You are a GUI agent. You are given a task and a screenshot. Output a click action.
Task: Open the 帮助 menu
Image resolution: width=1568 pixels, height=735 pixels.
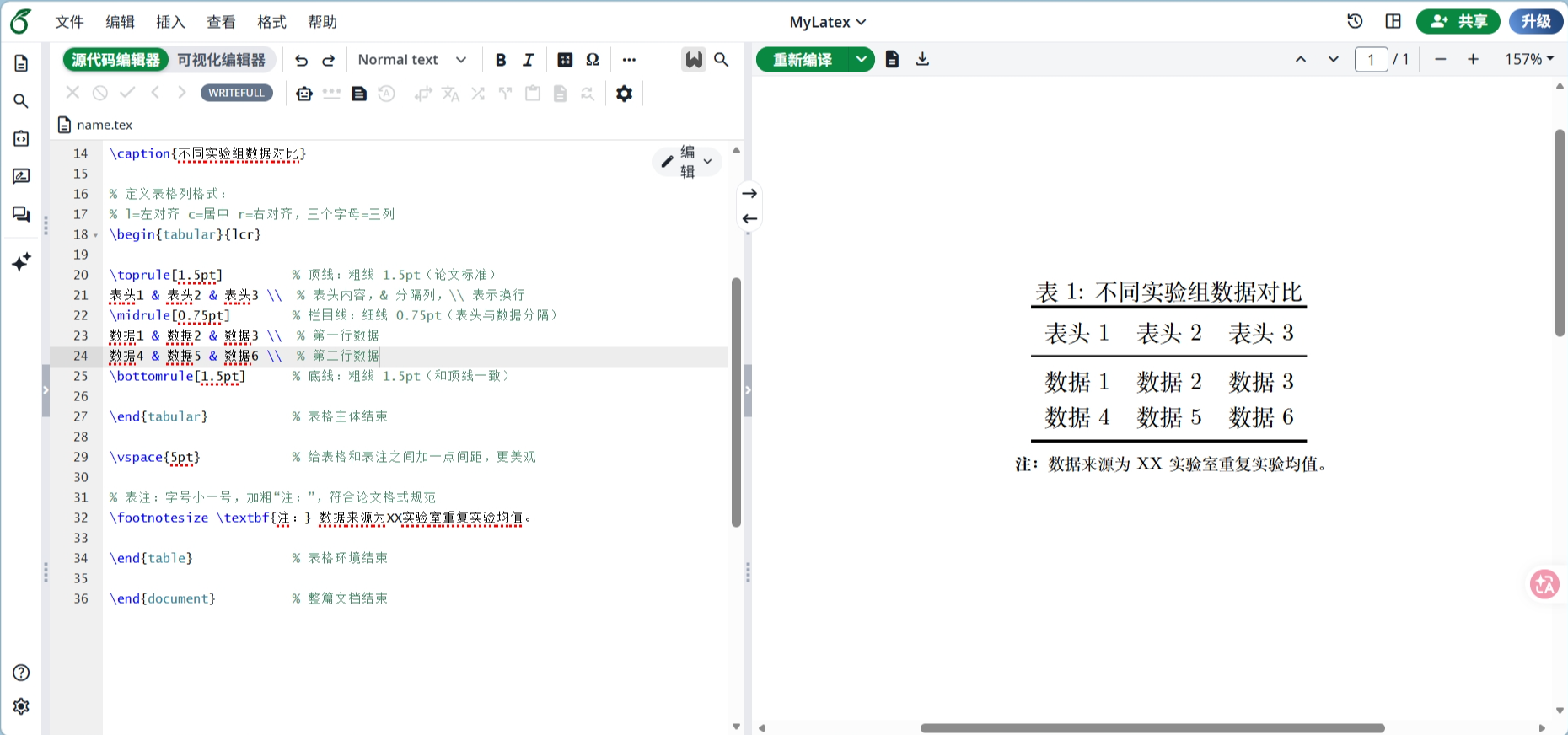[322, 22]
